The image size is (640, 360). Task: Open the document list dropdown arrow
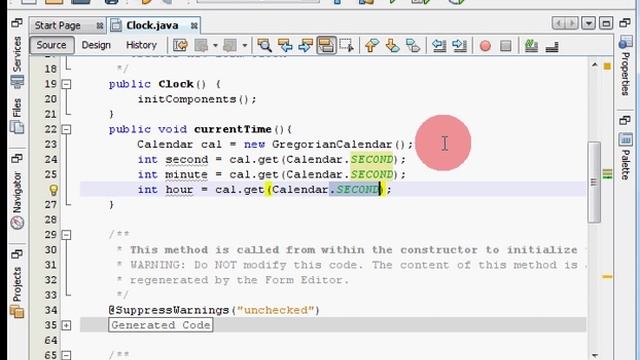[x=588, y=23]
